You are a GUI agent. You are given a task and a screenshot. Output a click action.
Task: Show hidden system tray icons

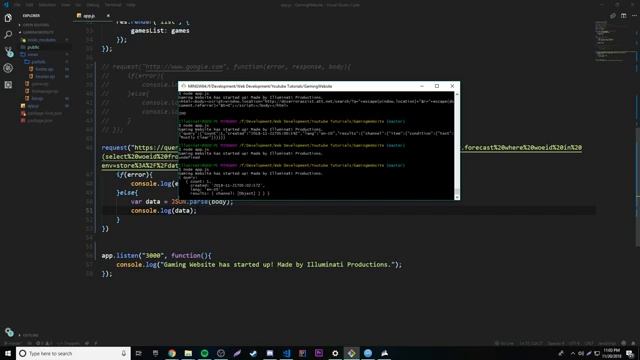point(573,353)
